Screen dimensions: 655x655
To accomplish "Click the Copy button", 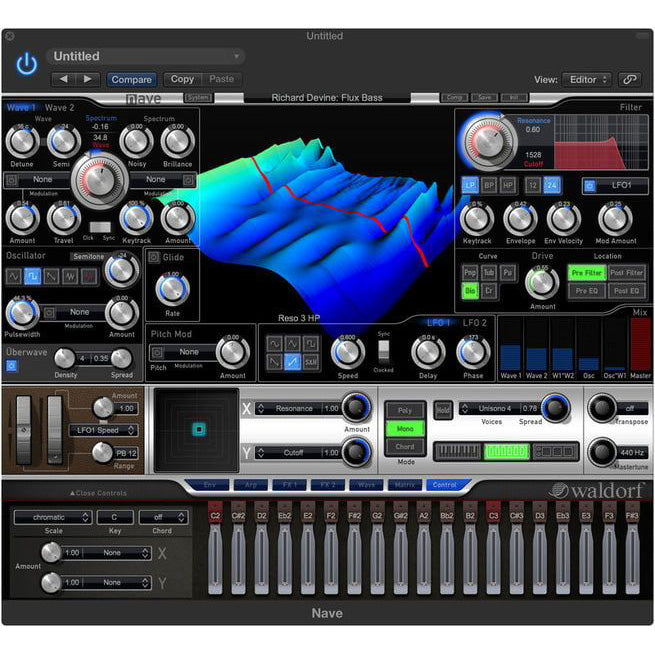I will point(182,79).
